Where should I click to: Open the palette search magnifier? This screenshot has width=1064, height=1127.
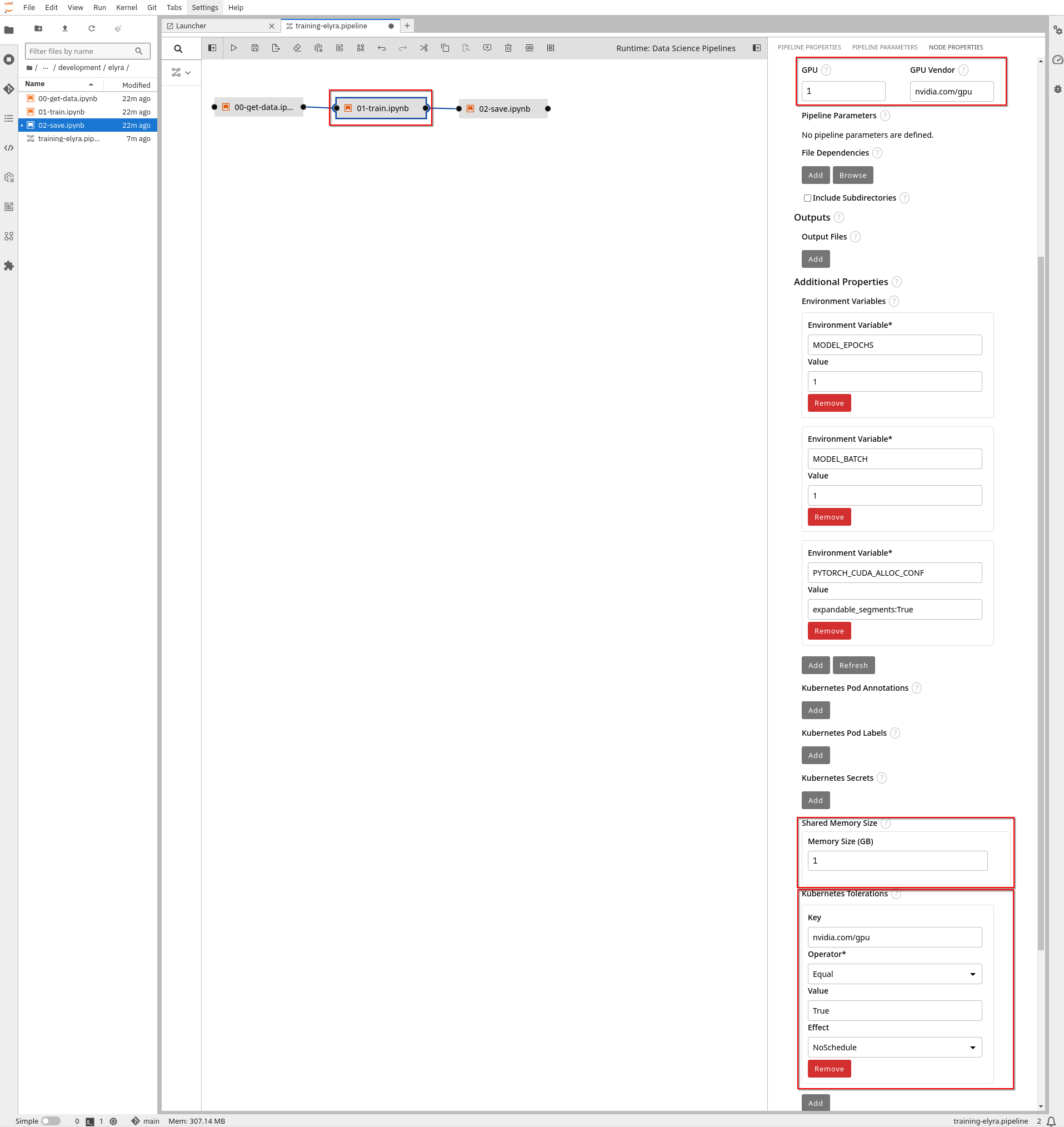(178, 49)
